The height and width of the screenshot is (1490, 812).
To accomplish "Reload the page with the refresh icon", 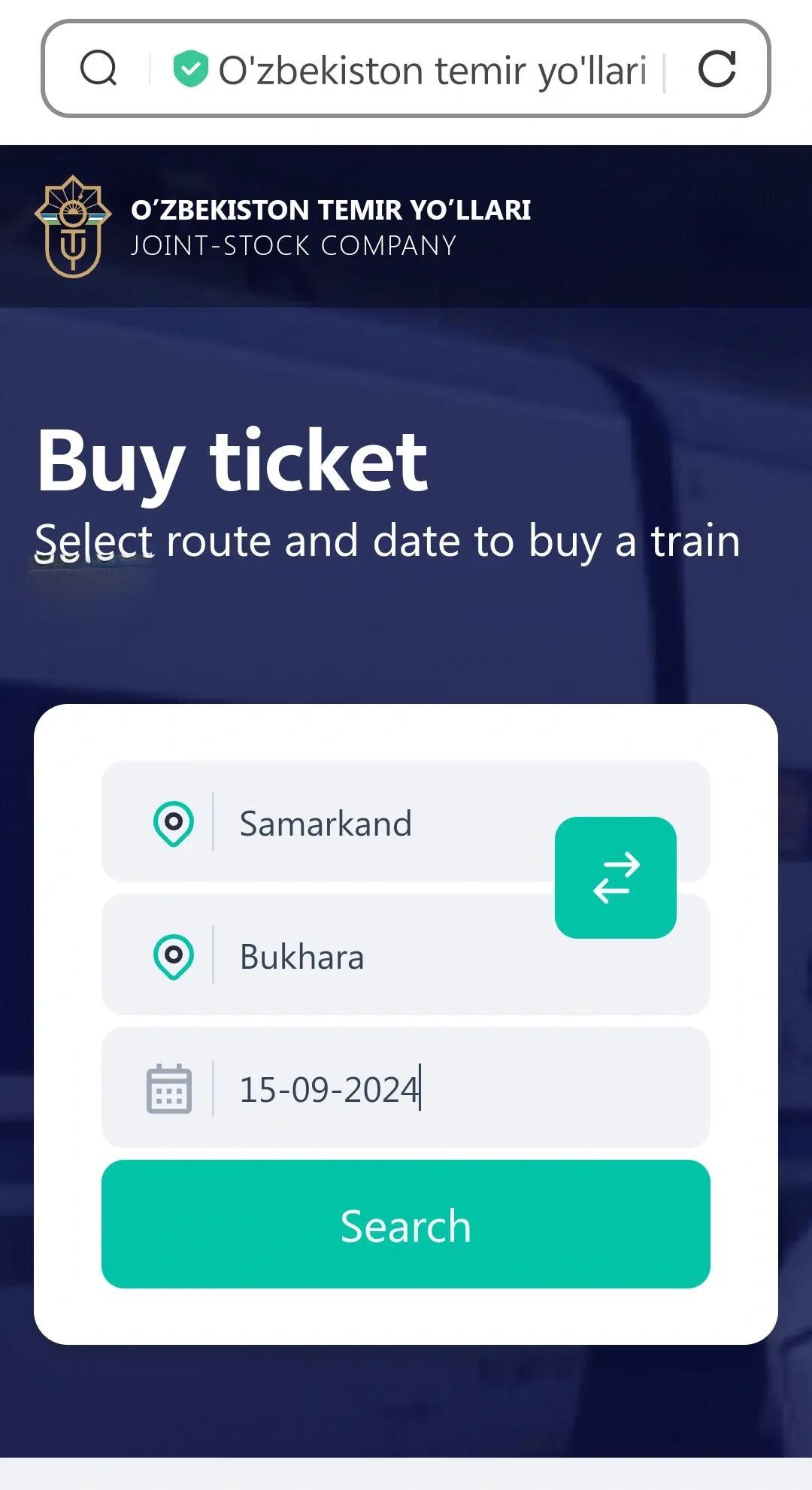I will point(717,69).
